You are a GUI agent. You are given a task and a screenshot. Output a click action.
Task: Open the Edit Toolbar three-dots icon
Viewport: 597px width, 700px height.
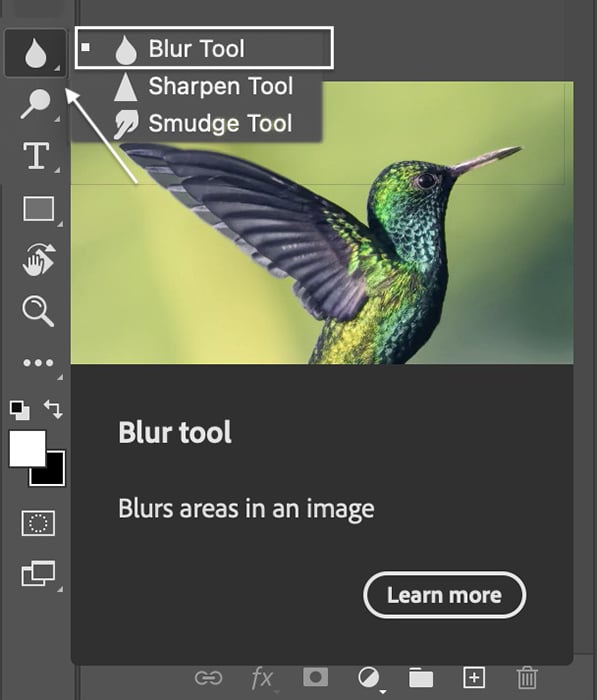38,362
